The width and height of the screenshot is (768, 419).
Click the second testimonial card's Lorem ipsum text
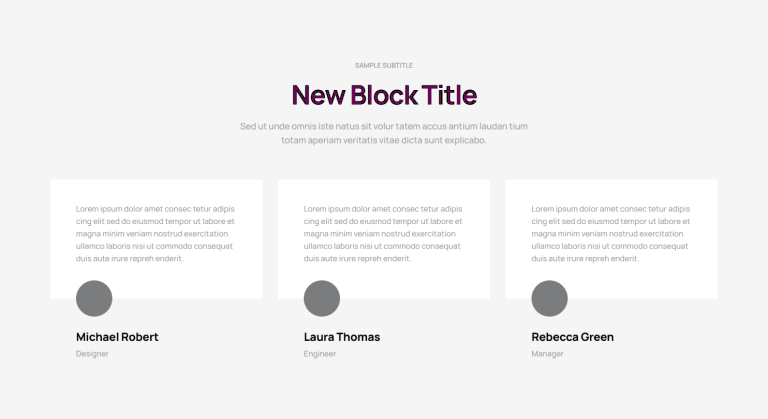point(383,234)
